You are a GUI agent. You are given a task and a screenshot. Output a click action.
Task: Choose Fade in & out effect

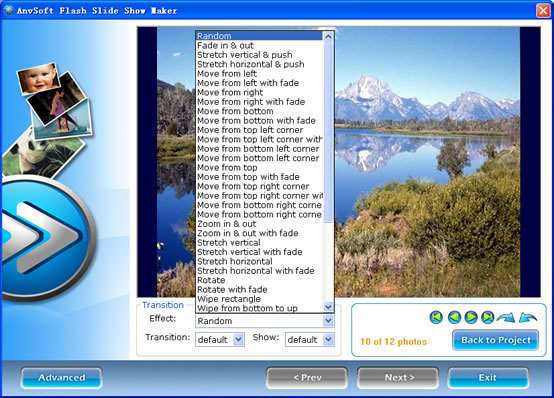click(x=259, y=46)
